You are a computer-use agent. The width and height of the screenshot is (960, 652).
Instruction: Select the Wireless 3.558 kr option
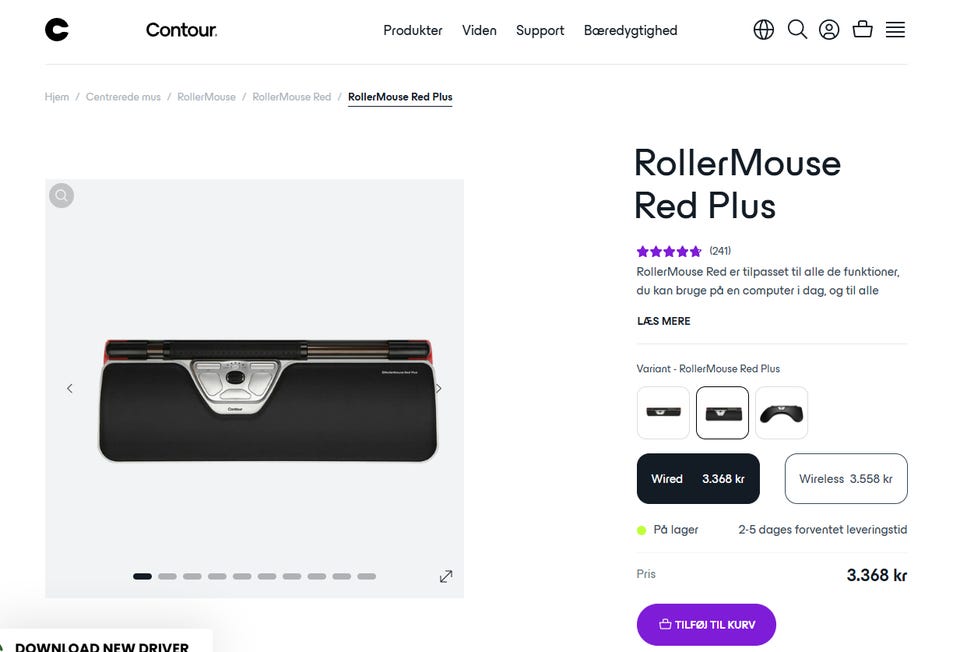846,479
